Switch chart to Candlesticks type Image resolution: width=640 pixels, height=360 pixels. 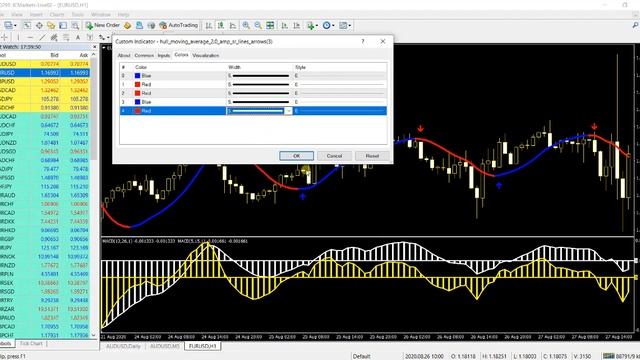[221, 25]
